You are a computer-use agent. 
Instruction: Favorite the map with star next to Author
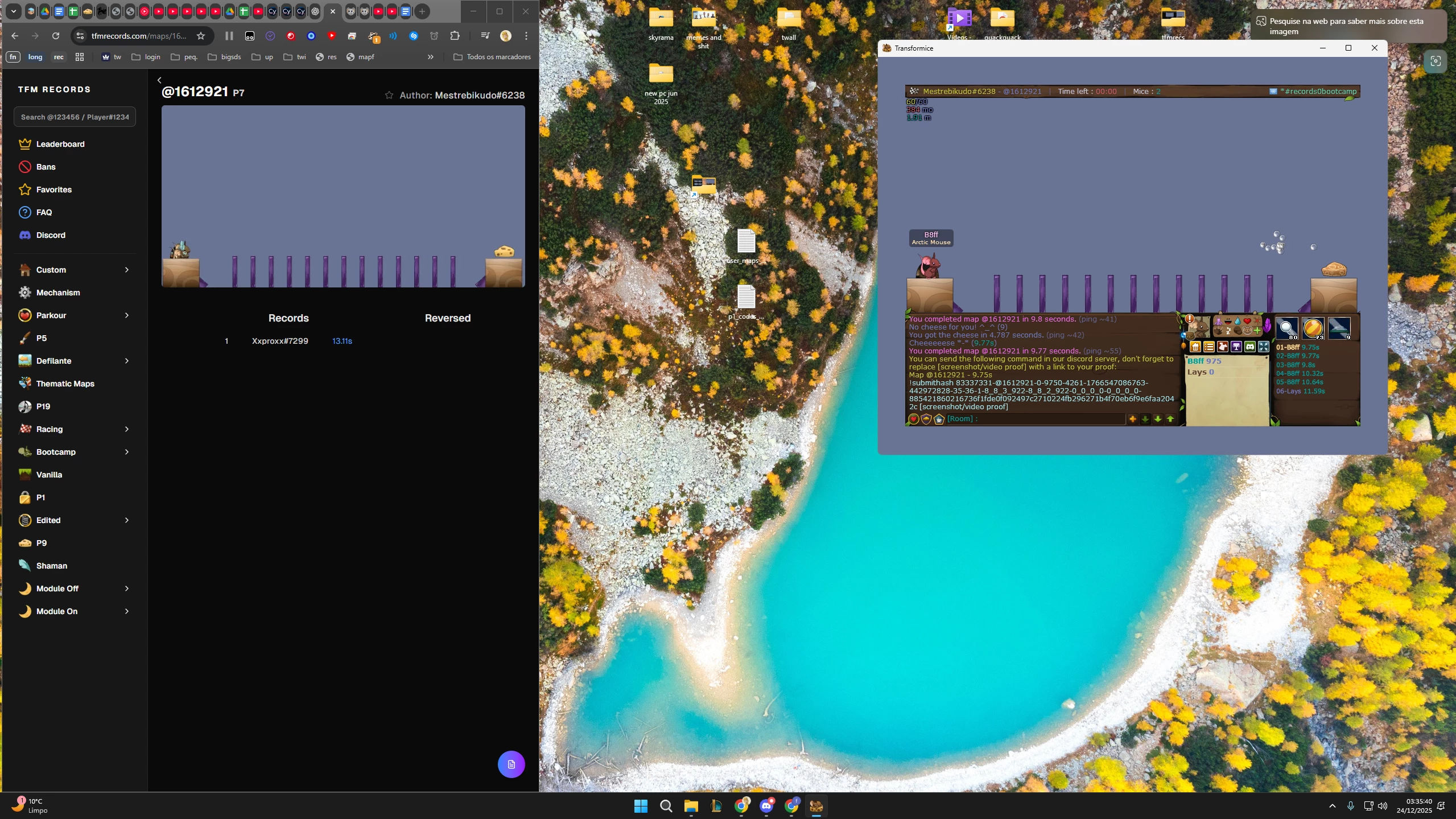point(389,95)
